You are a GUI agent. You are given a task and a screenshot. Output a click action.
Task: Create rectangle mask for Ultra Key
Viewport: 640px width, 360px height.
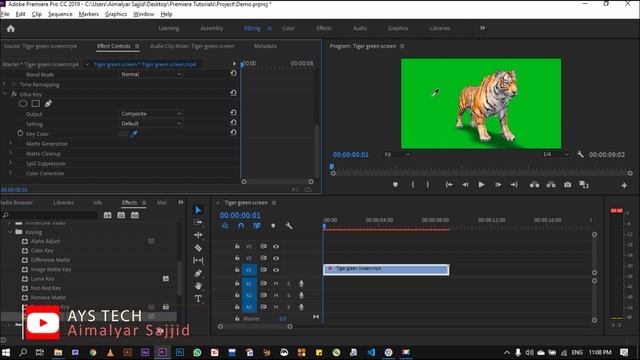(36, 104)
